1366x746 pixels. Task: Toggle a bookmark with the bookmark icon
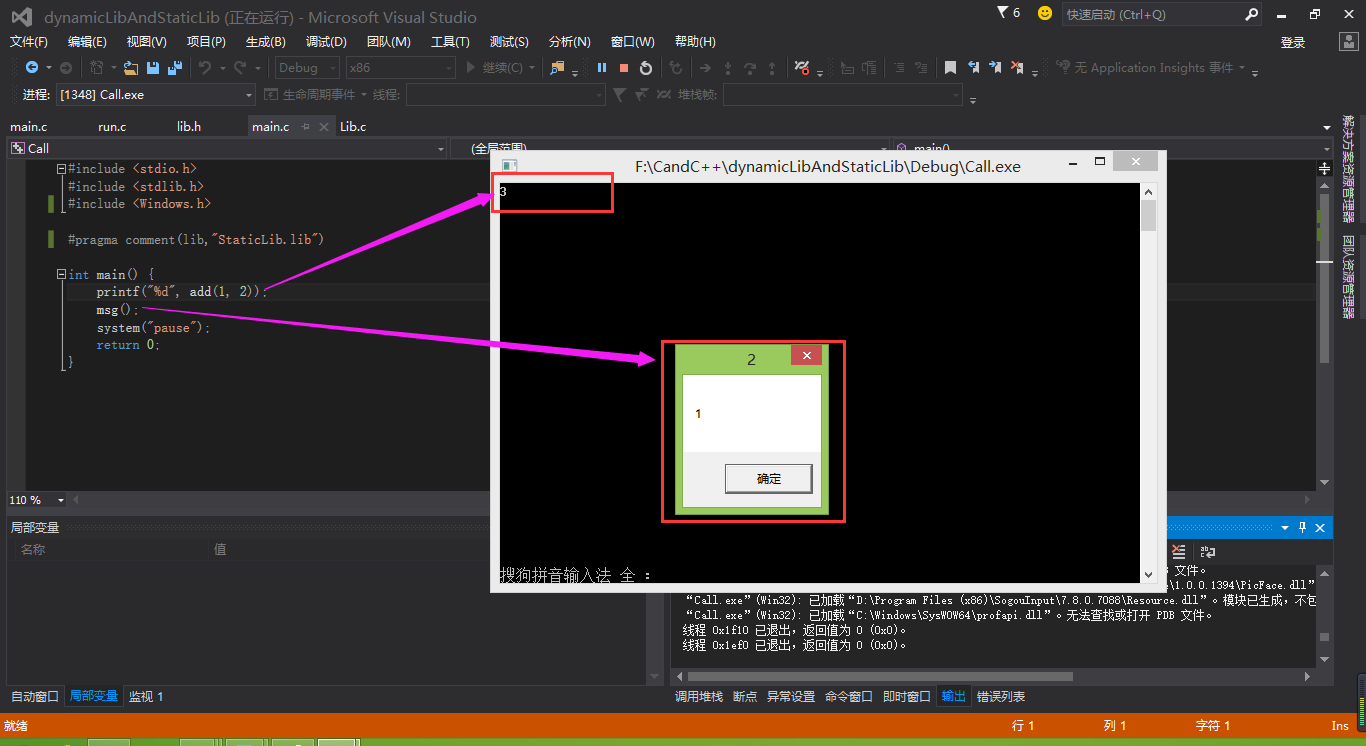[x=950, y=67]
